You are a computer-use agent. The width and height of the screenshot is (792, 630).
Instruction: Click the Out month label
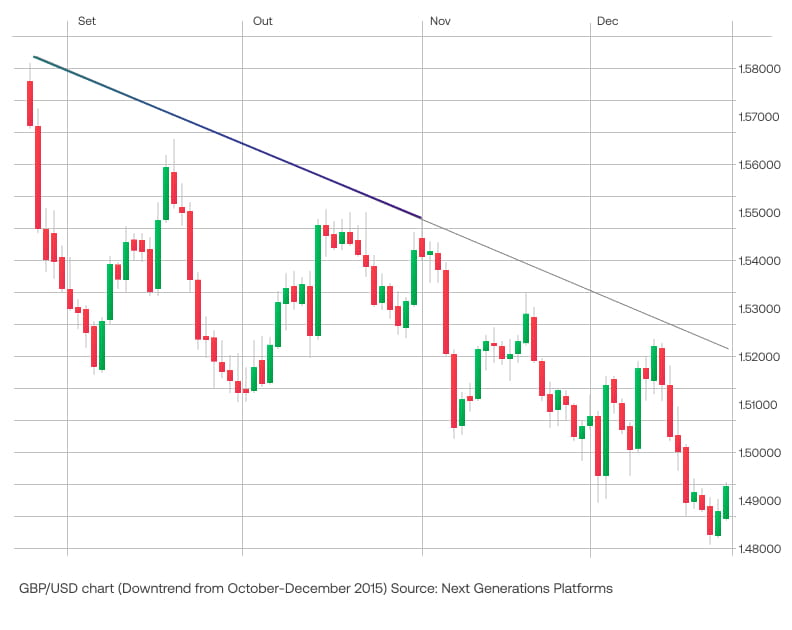(x=263, y=21)
